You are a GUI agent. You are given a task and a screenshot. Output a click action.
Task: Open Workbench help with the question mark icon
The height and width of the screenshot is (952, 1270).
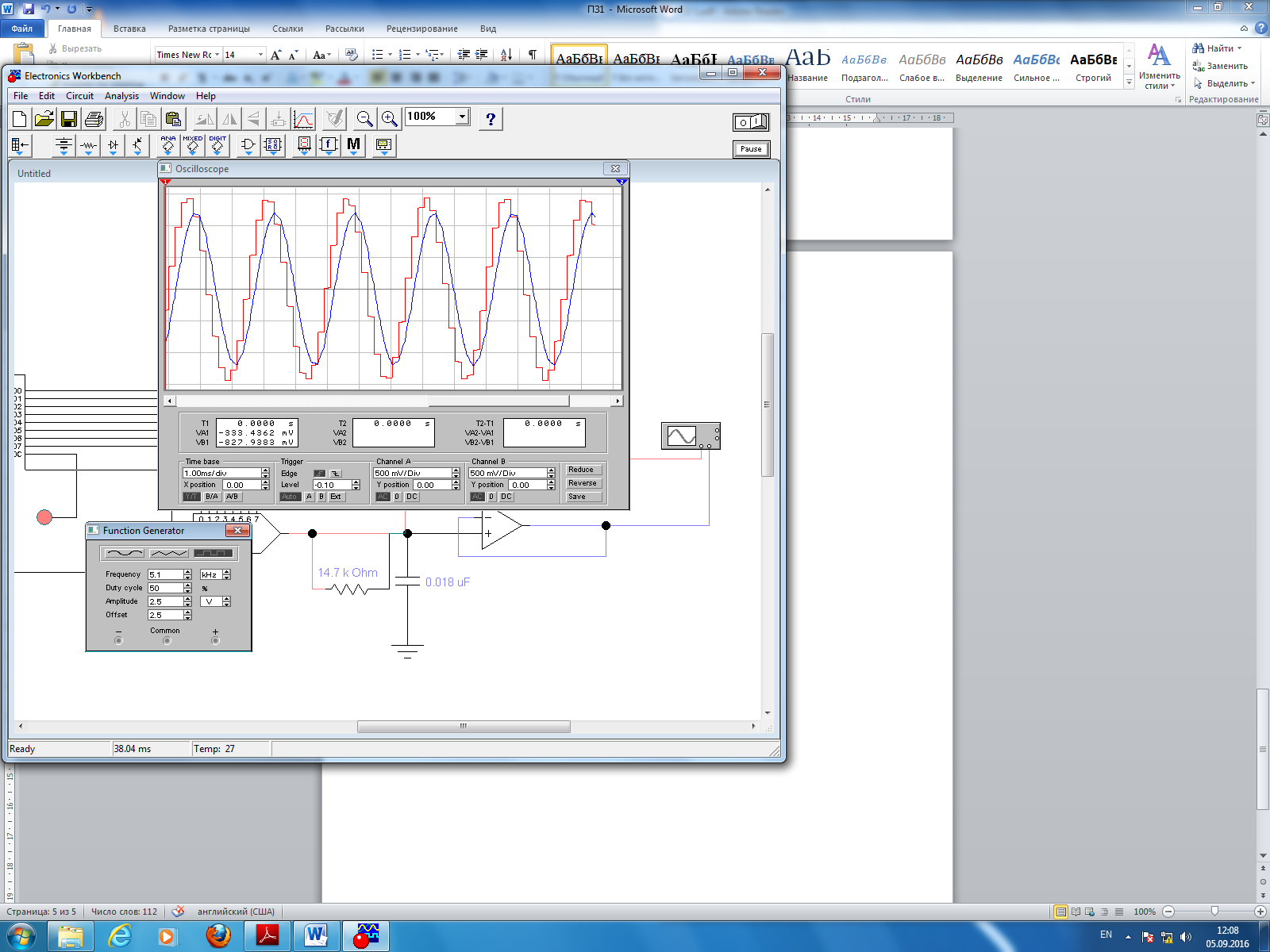pos(491,119)
